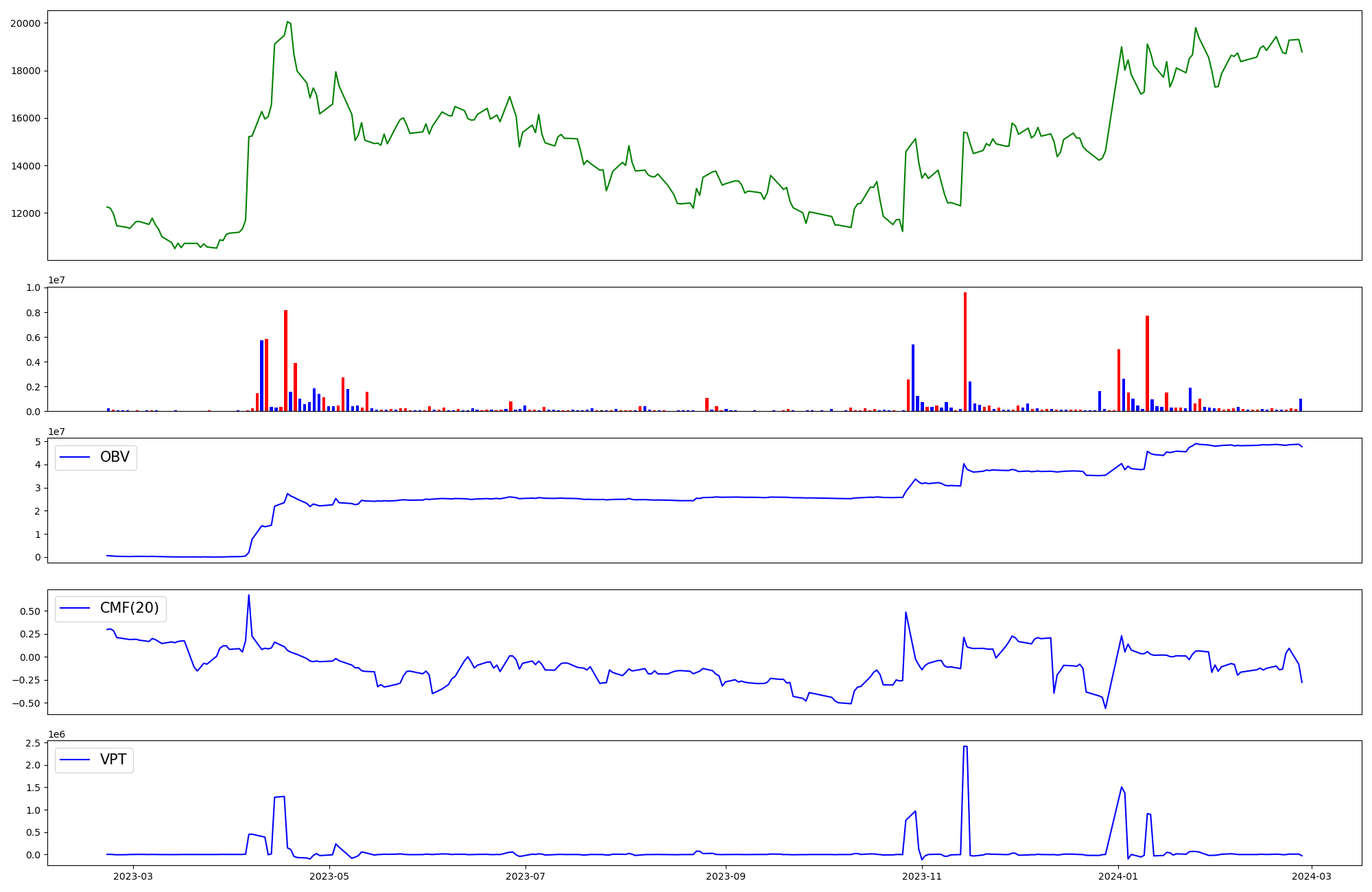The width and height of the screenshot is (1372, 892).
Task: Click the VPT legend label
Action: [x=113, y=760]
